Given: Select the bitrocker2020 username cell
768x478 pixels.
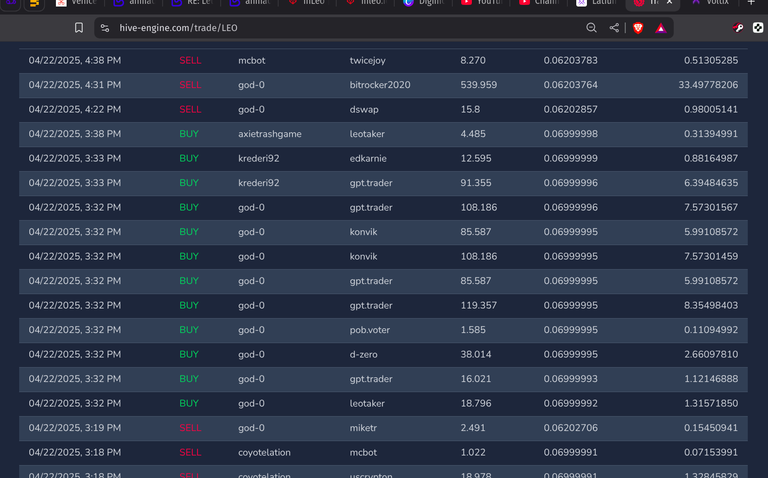Looking at the screenshot, I should coord(380,85).
